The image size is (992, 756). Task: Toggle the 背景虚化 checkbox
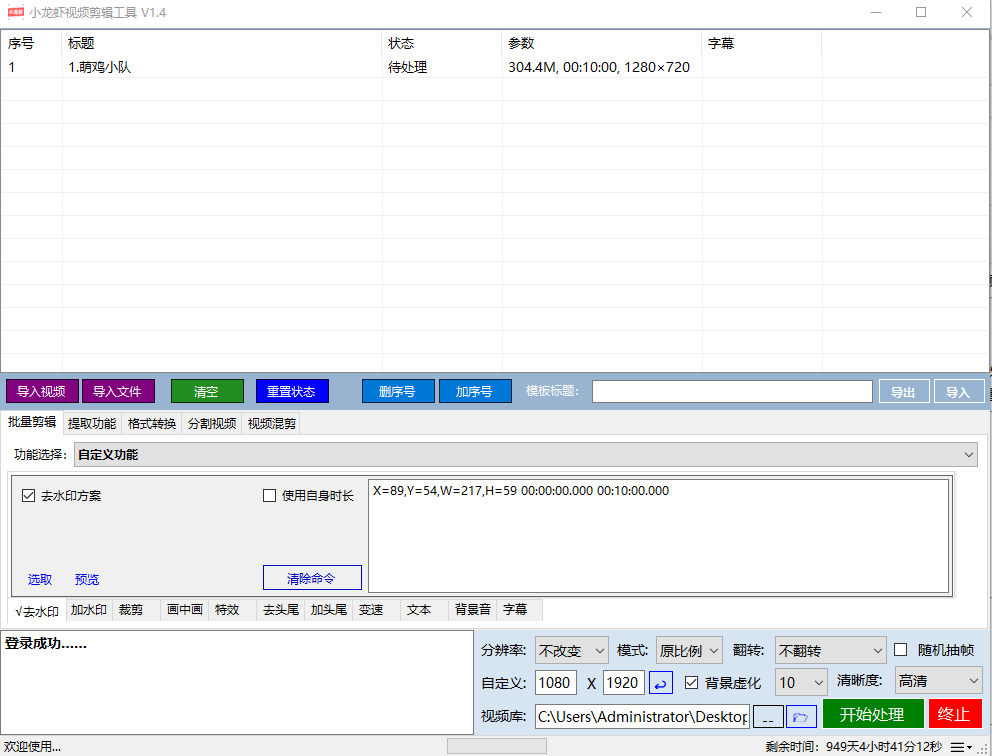(691, 683)
